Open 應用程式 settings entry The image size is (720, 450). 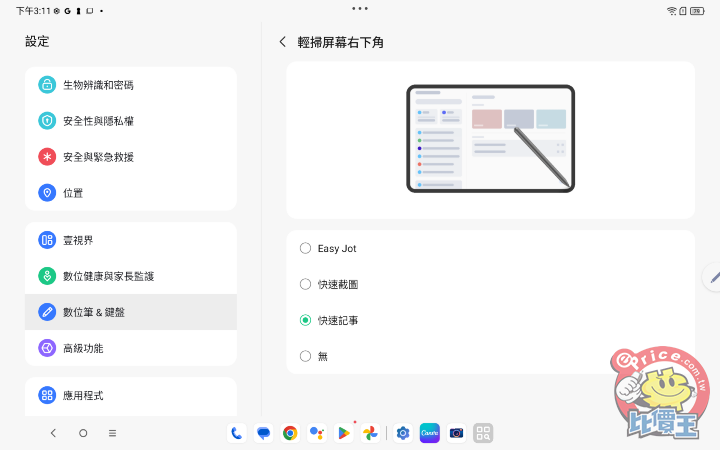[131, 395]
